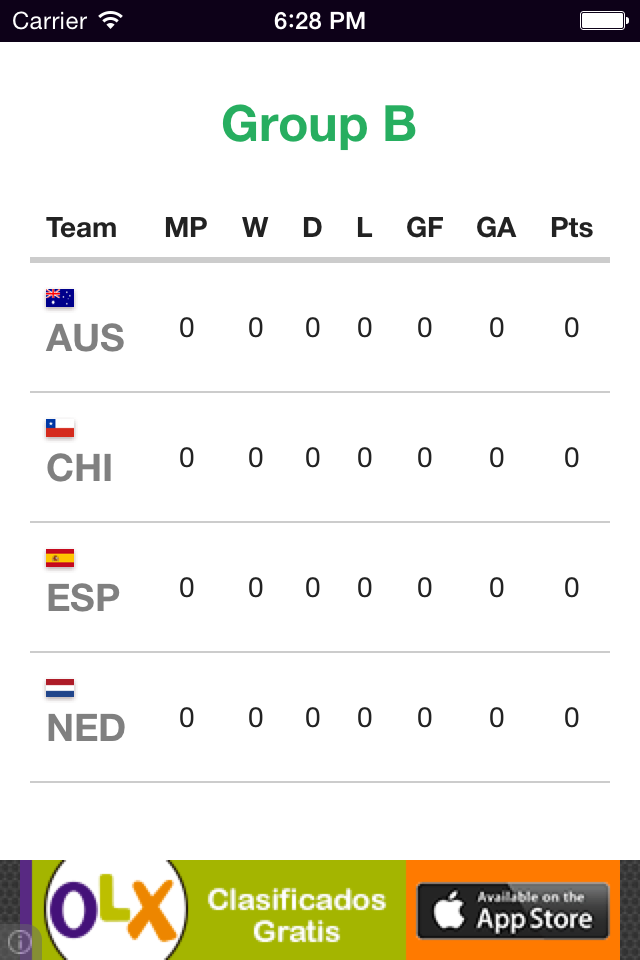The image size is (640, 960).
Task: Open the Clasificados Gratis ad text
Action: click(x=296, y=916)
